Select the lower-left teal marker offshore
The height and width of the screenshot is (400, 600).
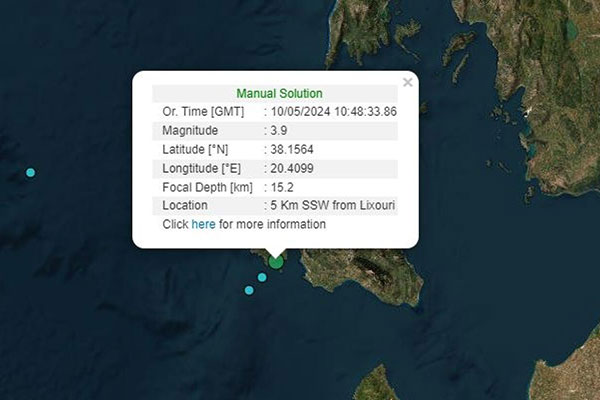249,290
